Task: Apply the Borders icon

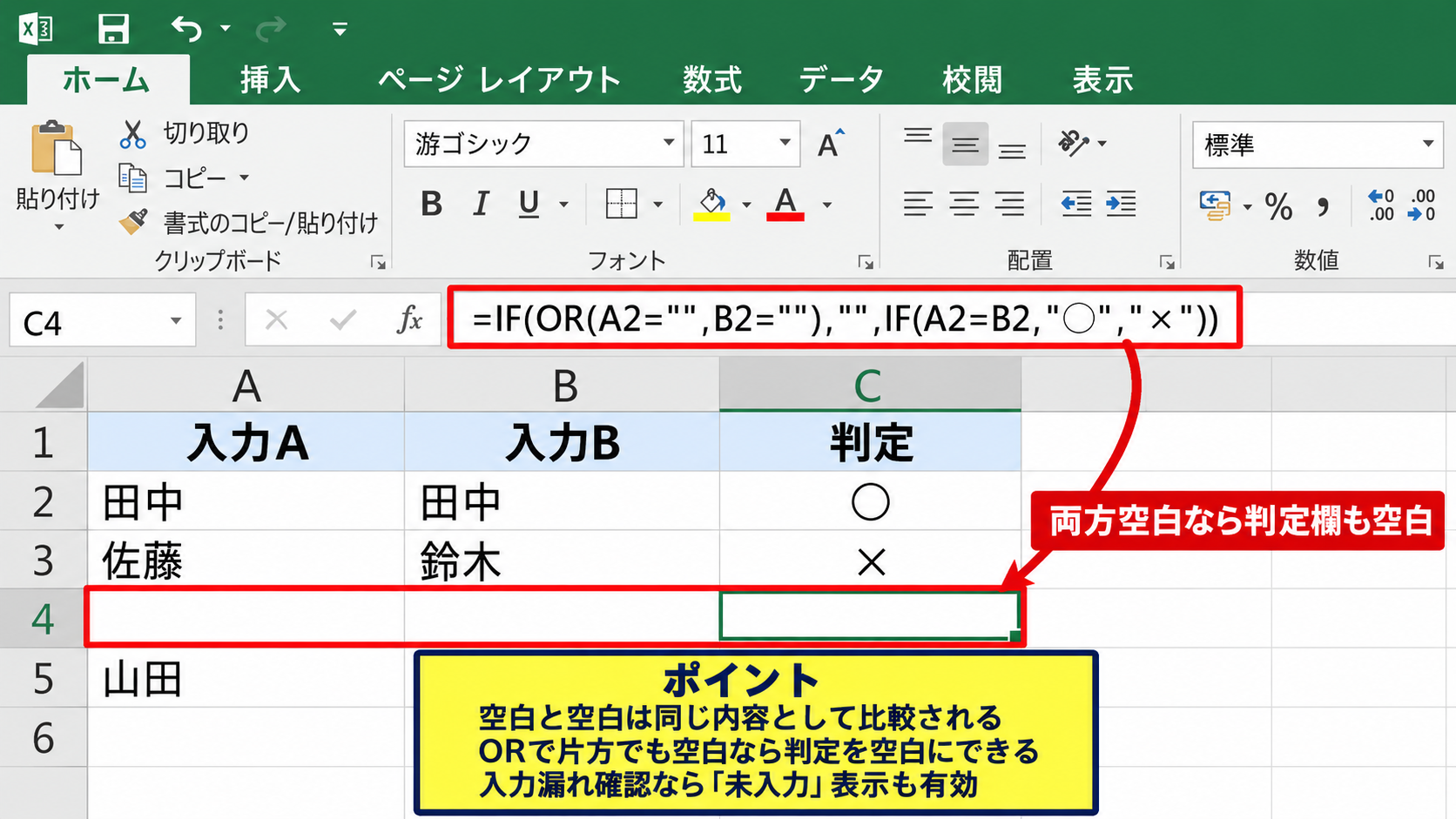Action: click(x=621, y=205)
